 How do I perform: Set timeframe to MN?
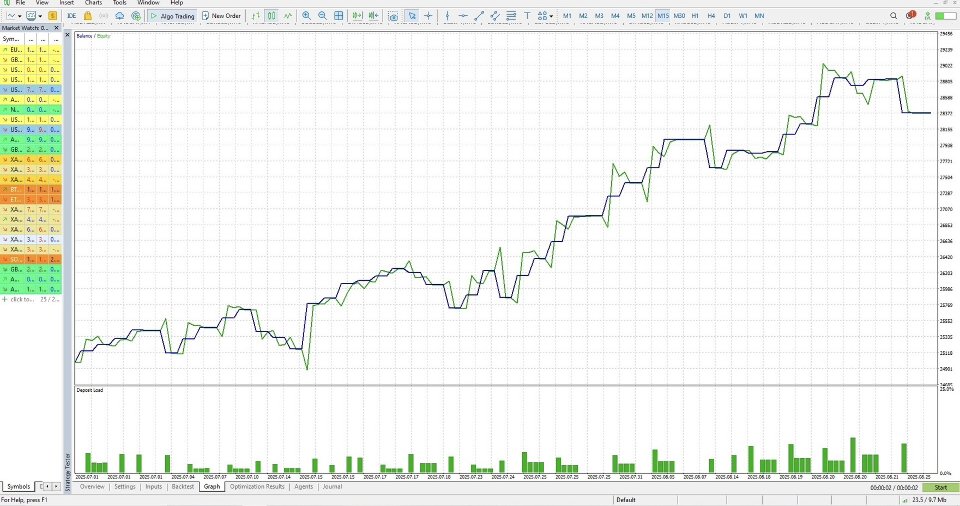click(x=759, y=16)
